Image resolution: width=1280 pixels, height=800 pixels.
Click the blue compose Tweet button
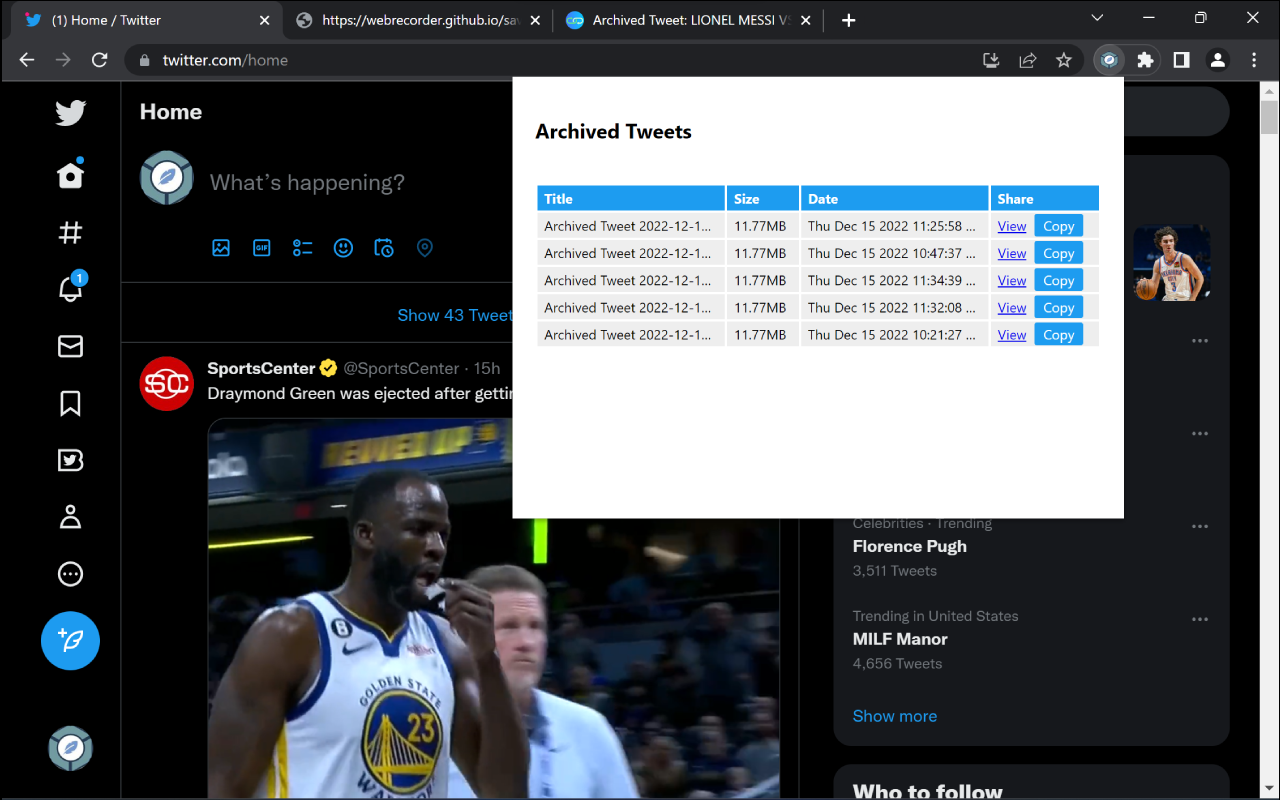pos(70,640)
